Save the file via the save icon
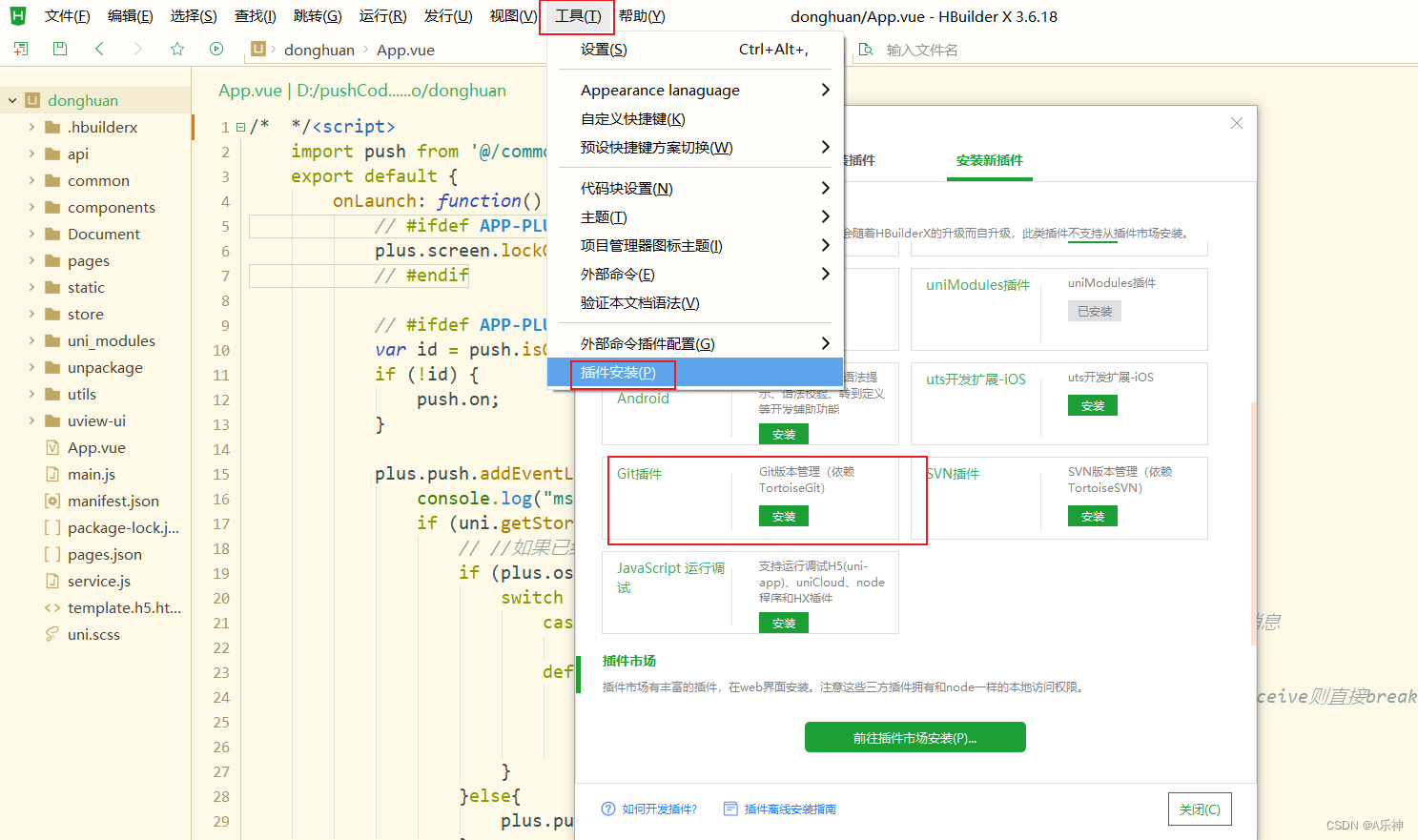The width and height of the screenshot is (1418, 840). click(59, 49)
